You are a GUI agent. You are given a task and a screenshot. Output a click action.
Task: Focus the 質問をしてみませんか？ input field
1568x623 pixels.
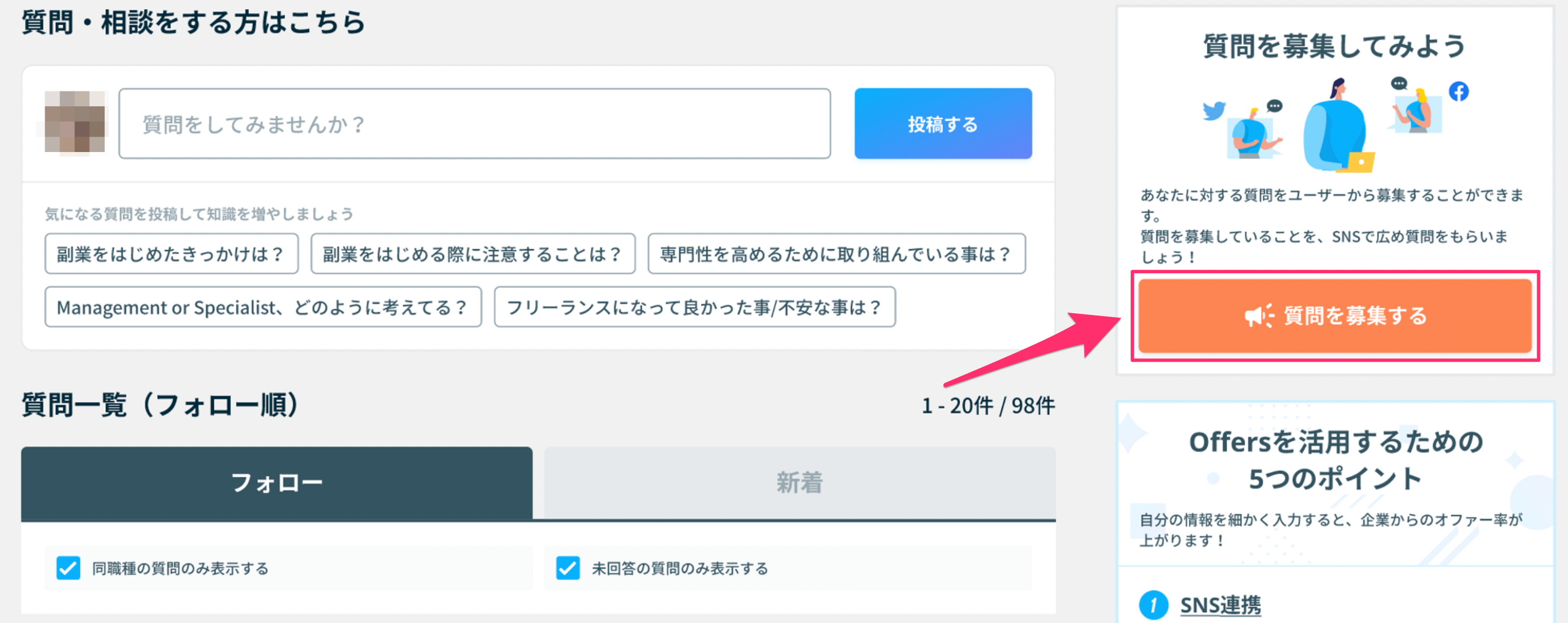pyautogui.click(x=474, y=123)
